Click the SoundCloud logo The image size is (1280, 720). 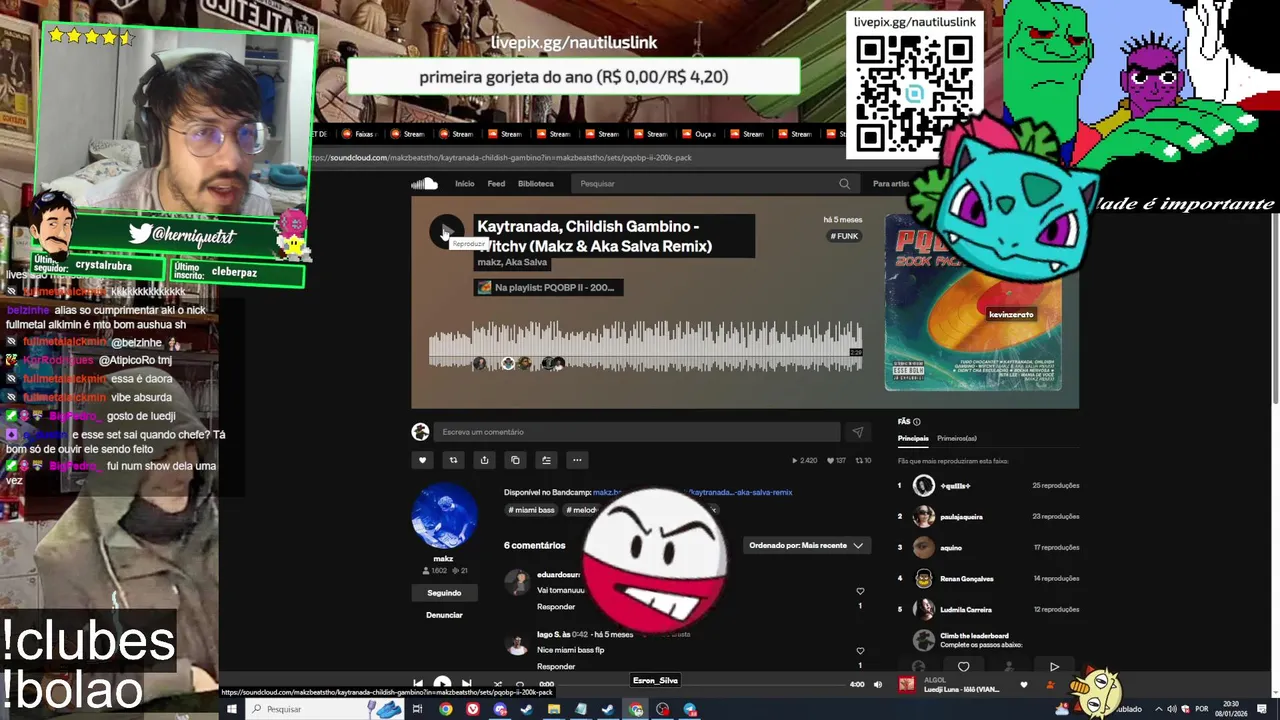(424, 184)
